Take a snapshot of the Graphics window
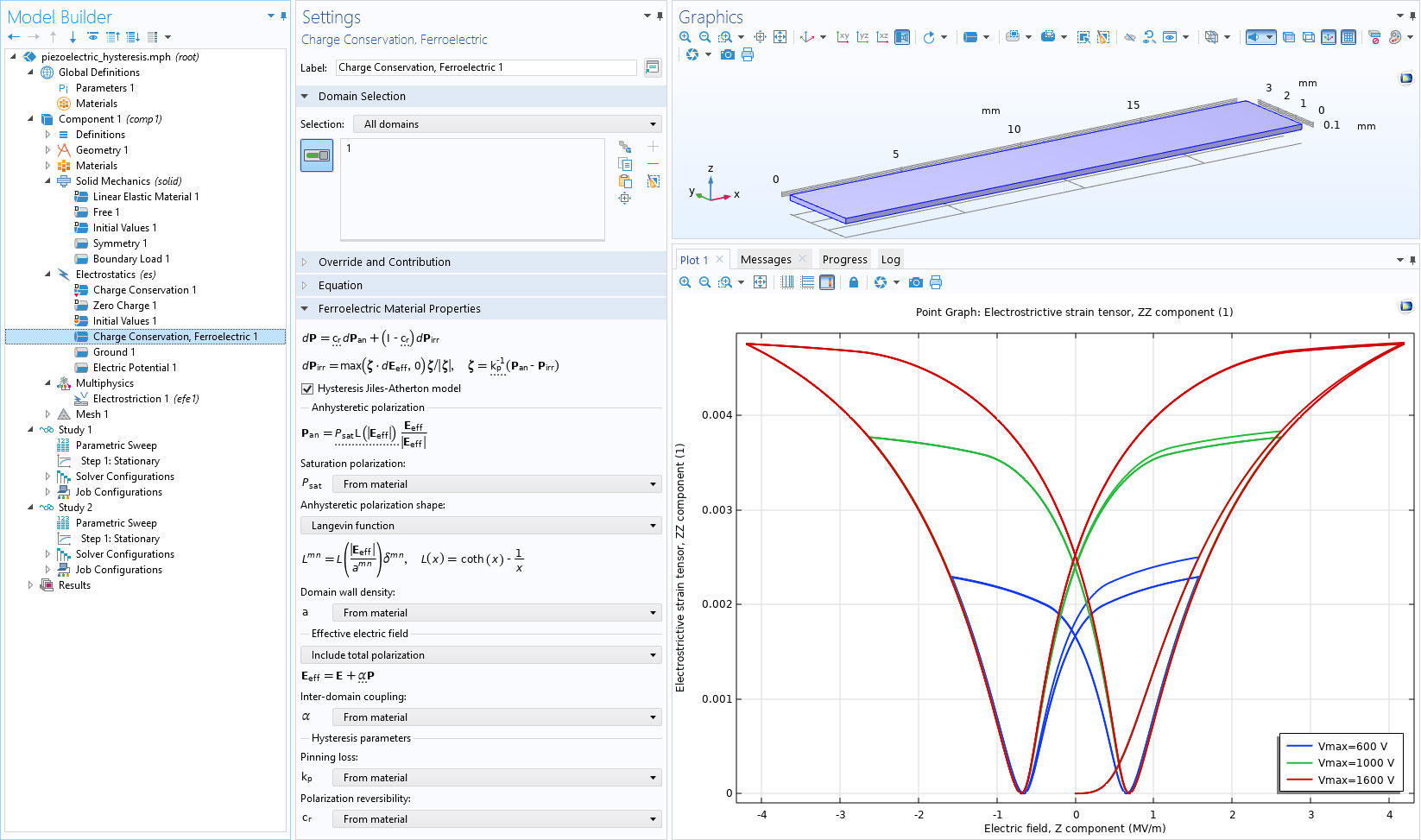 click(x=728, y=54)
